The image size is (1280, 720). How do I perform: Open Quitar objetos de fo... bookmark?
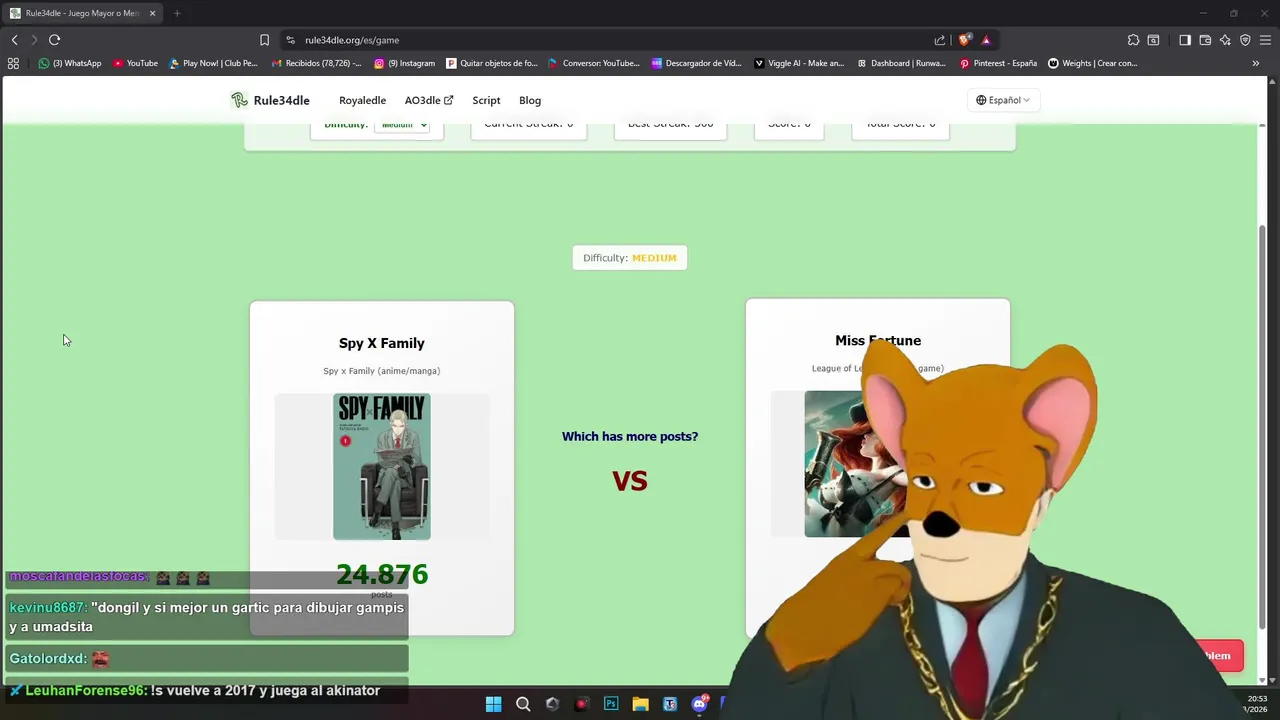[492, 63]
